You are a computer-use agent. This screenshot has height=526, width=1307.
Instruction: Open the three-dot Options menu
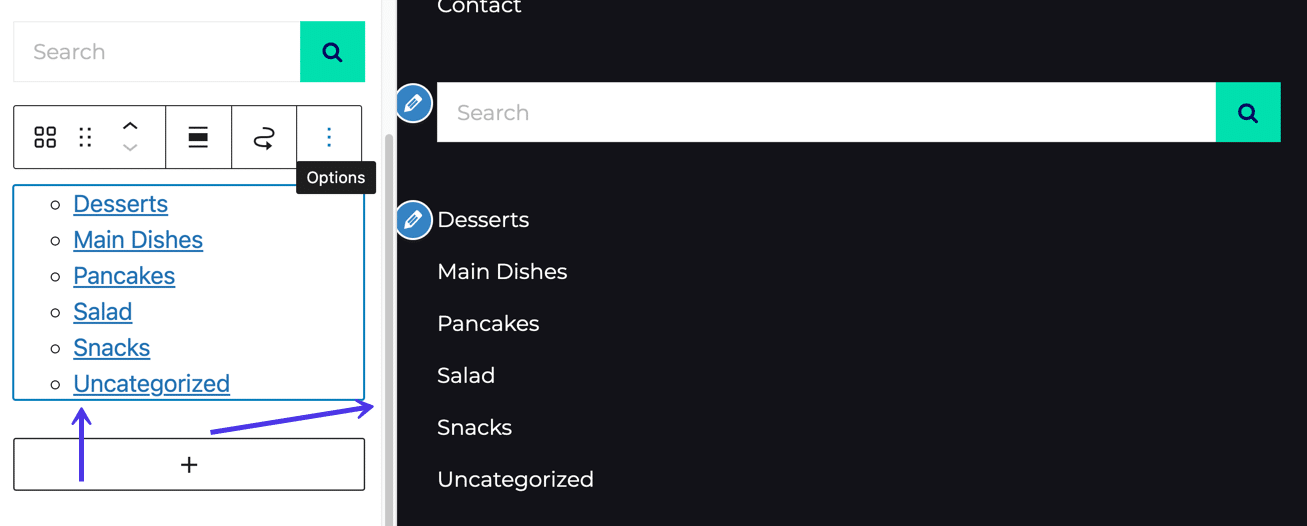pos(329,138)
